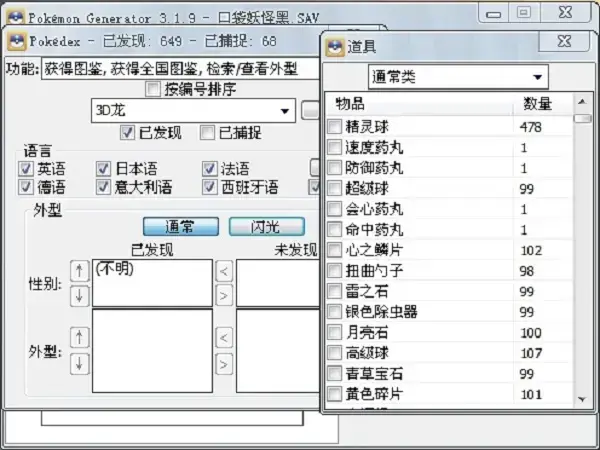Click the 道具 window Poké Ball icon
The height and width of the screenshot is (450, 600).
coord(335,47)
